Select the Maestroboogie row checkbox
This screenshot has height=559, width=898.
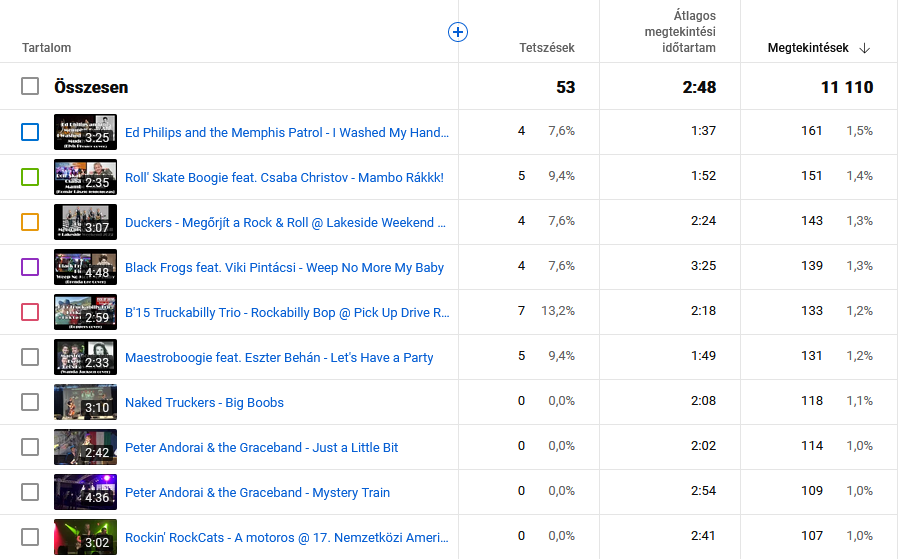tap(30, 357)
